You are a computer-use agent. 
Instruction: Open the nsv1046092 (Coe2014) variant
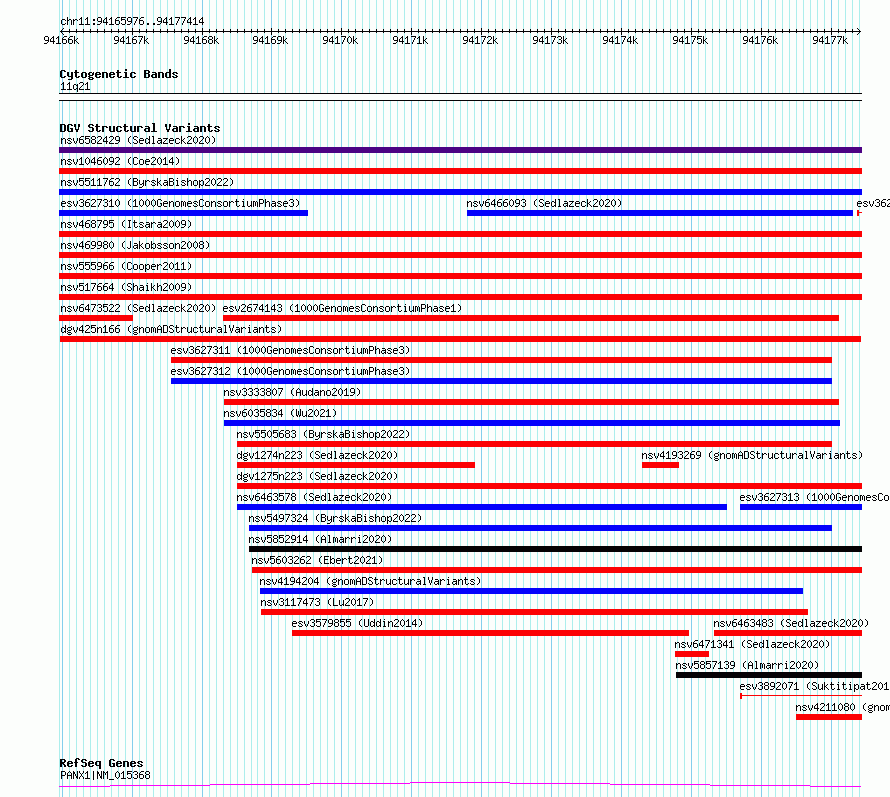[120, 161]
